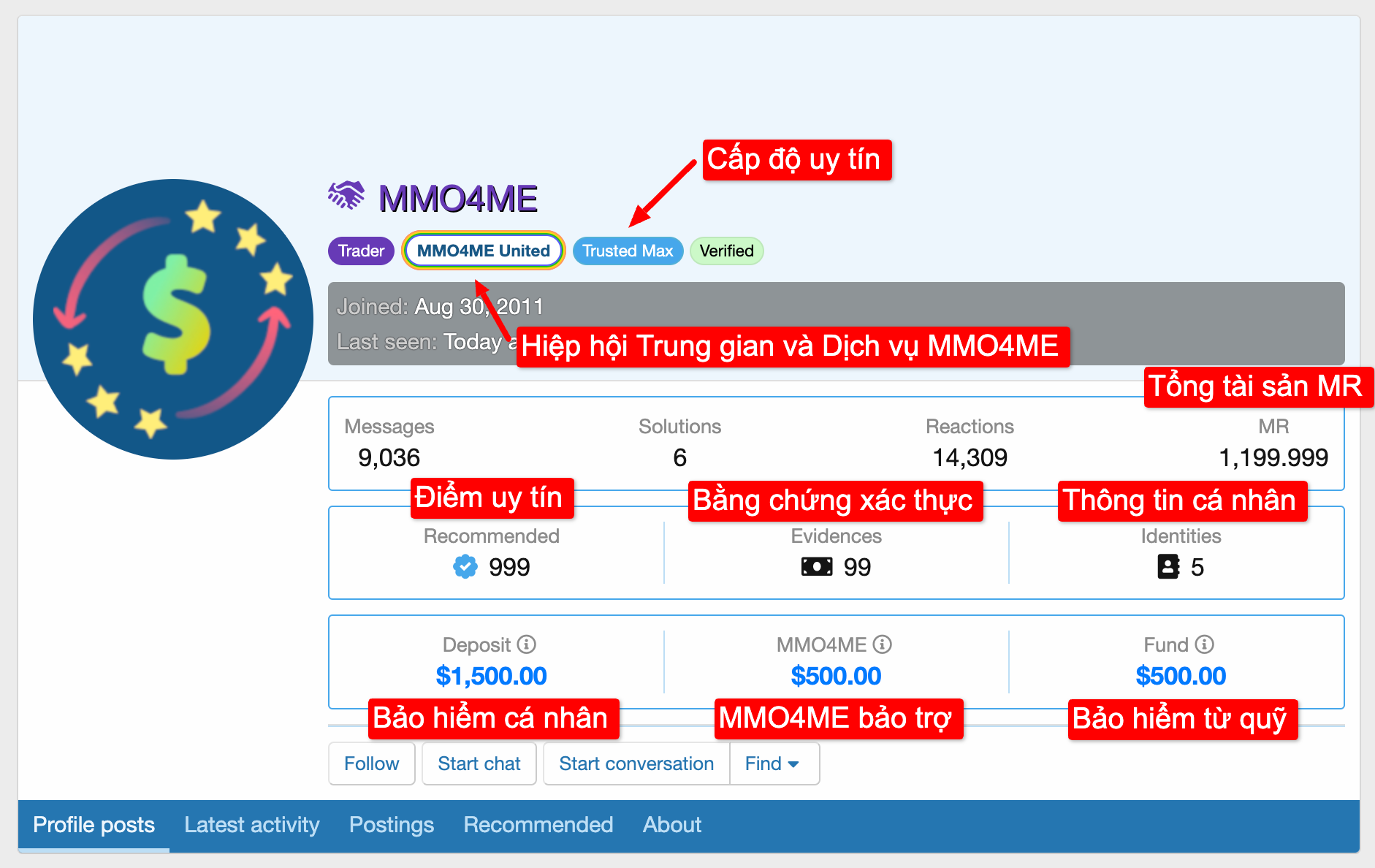The image size is (1375, 868).
Task: Open the dollar sign profile avatar
Action: tap(173, 319)
